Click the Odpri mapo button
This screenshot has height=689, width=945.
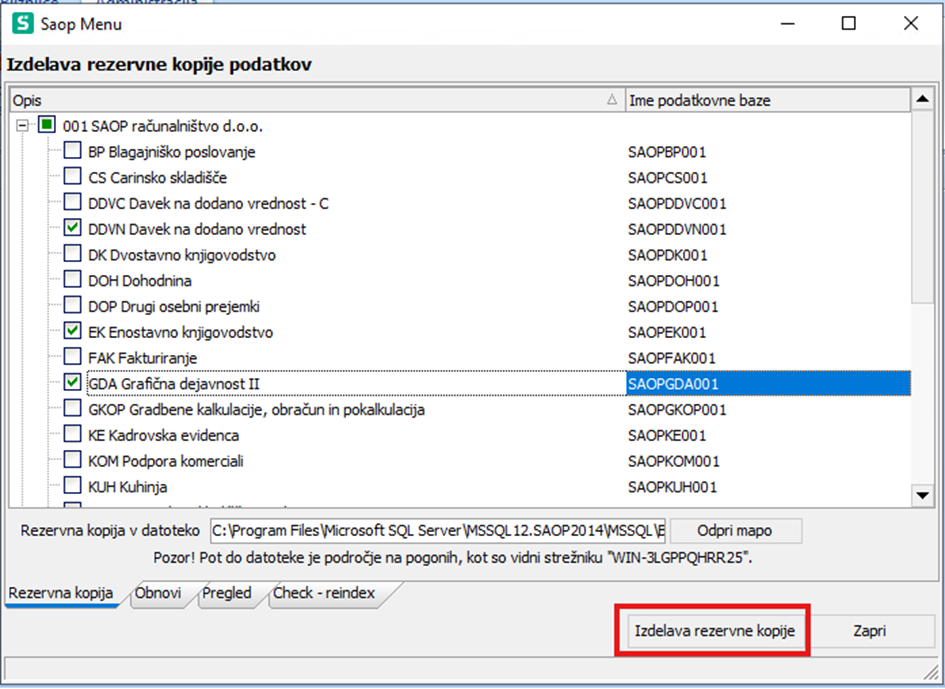point(735,530)
